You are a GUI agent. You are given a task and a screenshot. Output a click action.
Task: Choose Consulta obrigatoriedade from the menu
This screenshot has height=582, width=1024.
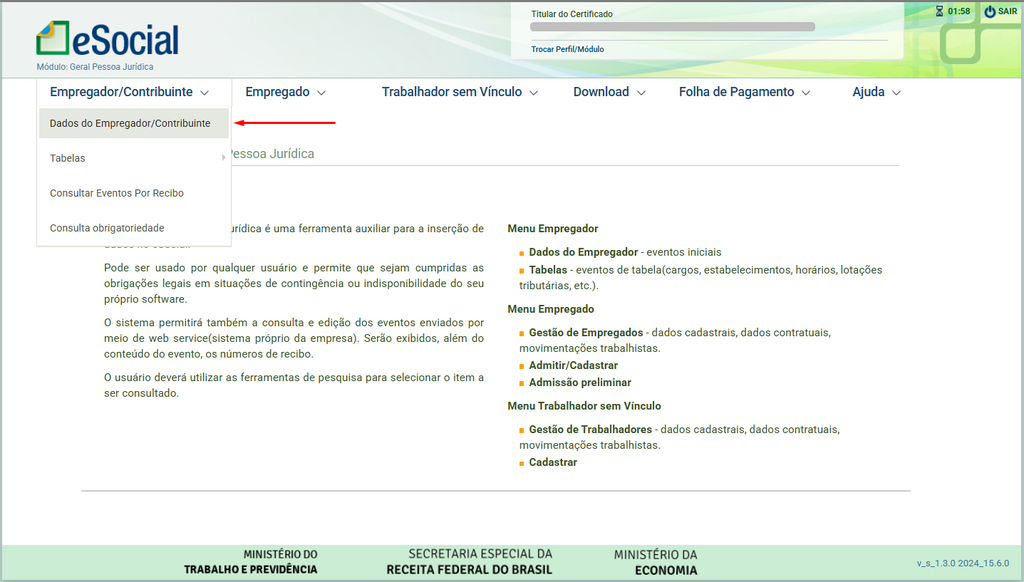point(107,228)
